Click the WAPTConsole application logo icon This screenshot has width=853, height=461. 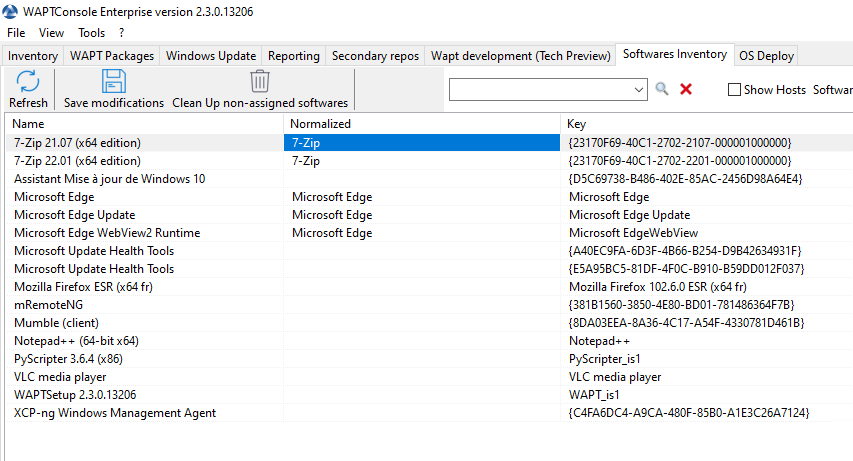tap(10, 11)
